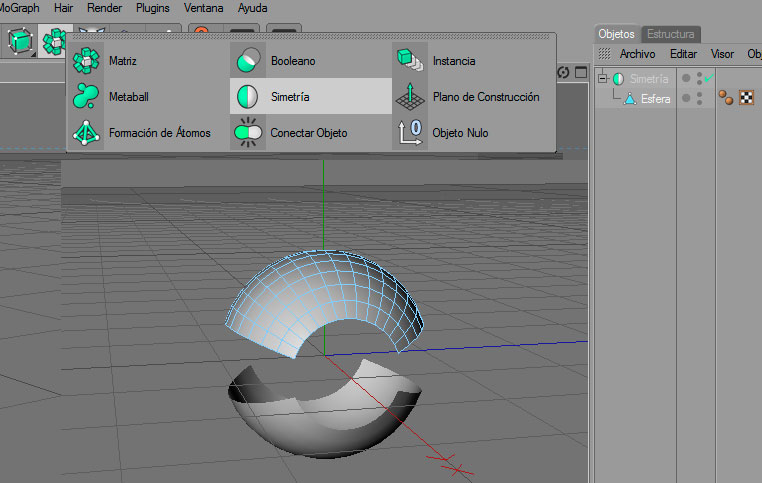Click the viewport rotate view icon
The image size is (762, 483).
click(563, 72)
